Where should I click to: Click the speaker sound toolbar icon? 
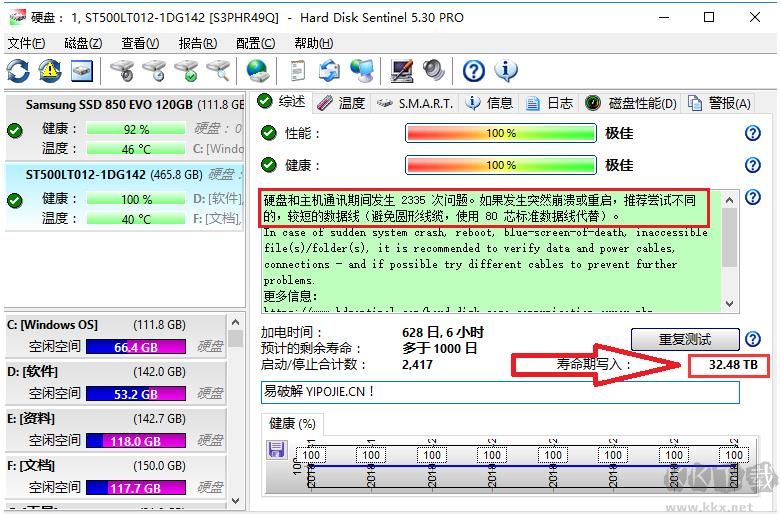coord(434,71)
